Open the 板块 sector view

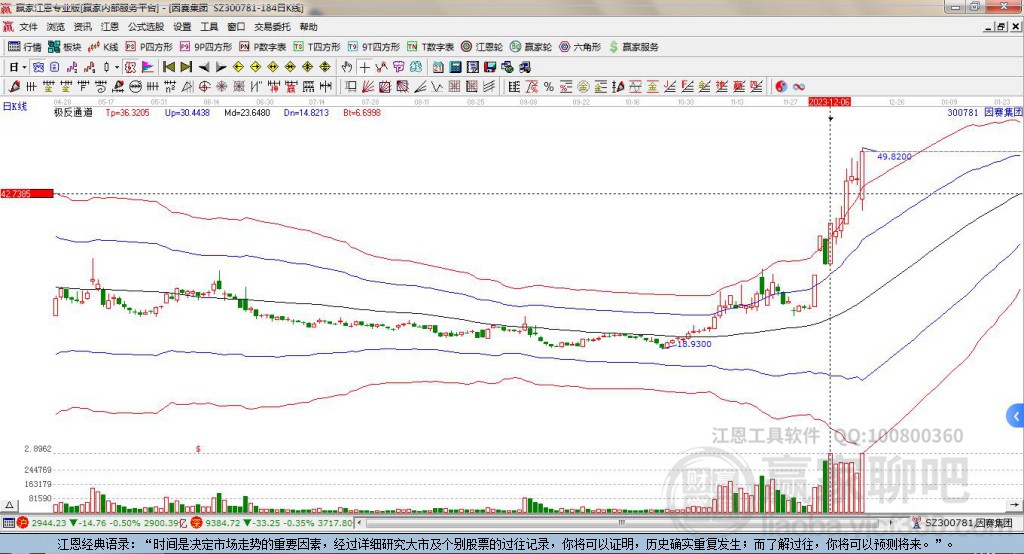(x=64, y=47)
